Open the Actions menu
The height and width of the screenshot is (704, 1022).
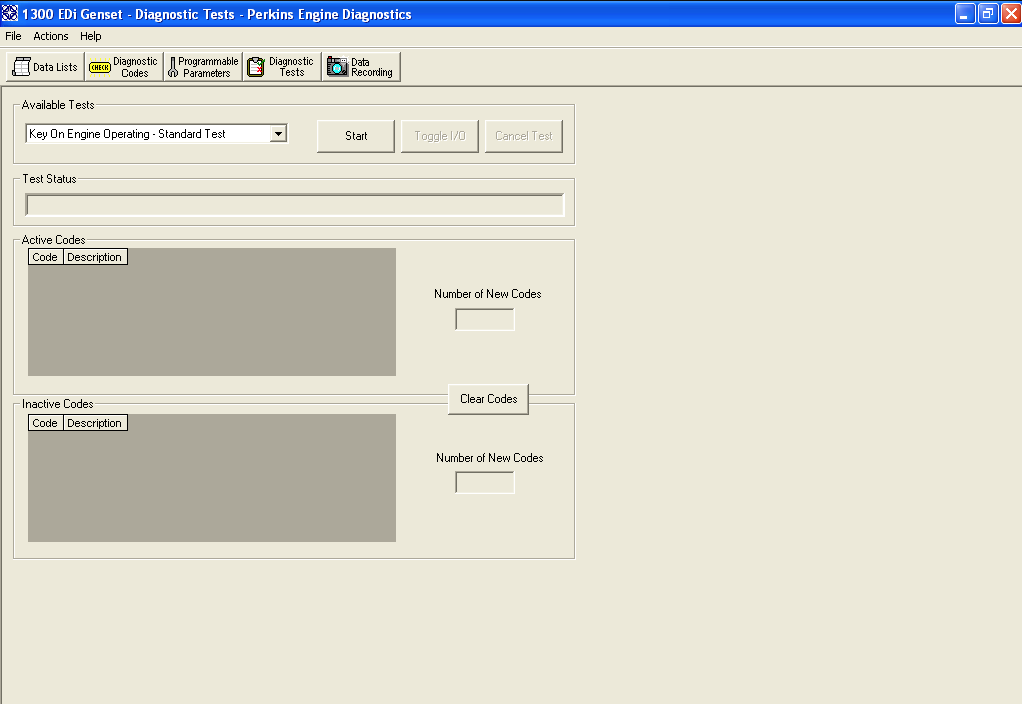(51, 36)
